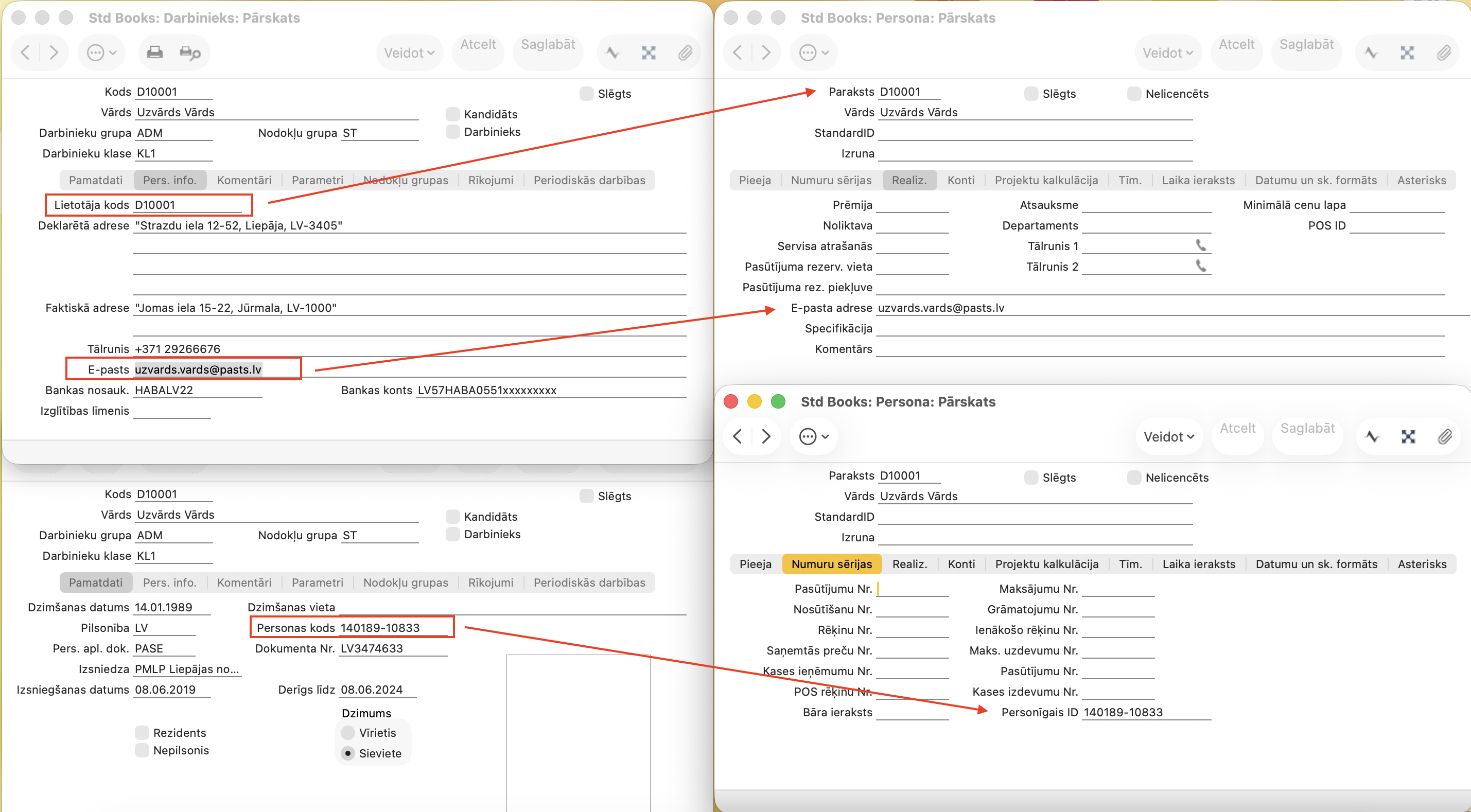The width and height of the screenshot is (1471, 812).
Task: Switch to Komentāri tab in top Darbinieks window
Action: click(x=244, y=181)
